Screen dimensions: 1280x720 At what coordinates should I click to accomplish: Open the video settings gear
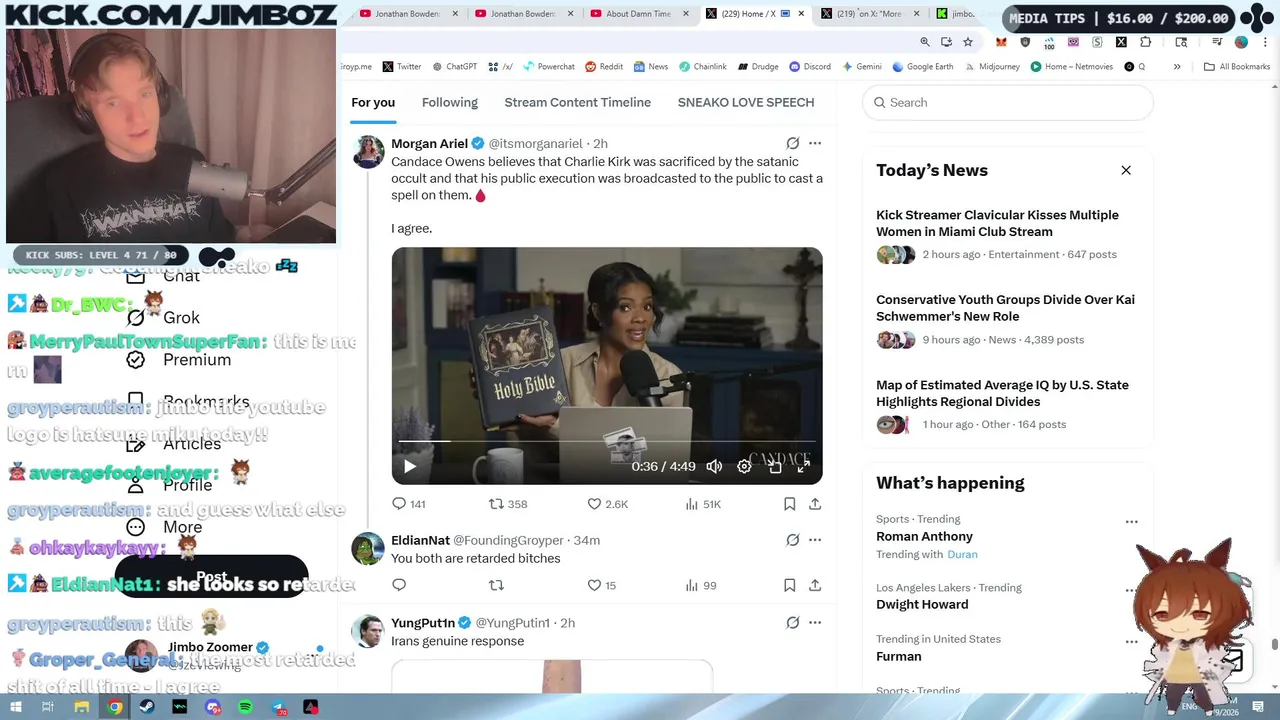point(744,466)
